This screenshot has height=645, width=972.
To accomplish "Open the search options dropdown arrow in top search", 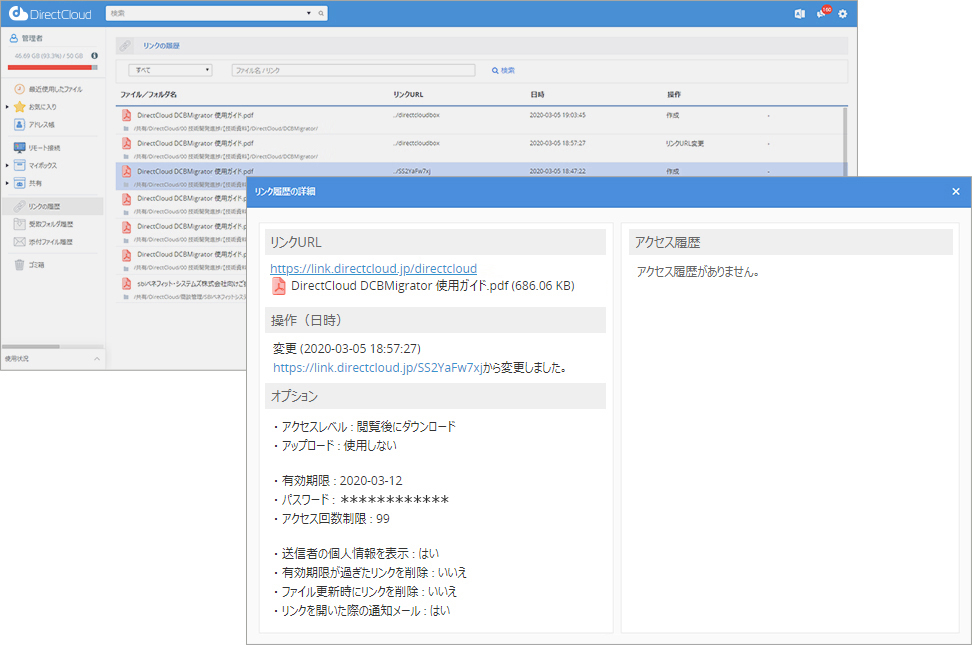I will pyautogui.click(x=309, y=13).
